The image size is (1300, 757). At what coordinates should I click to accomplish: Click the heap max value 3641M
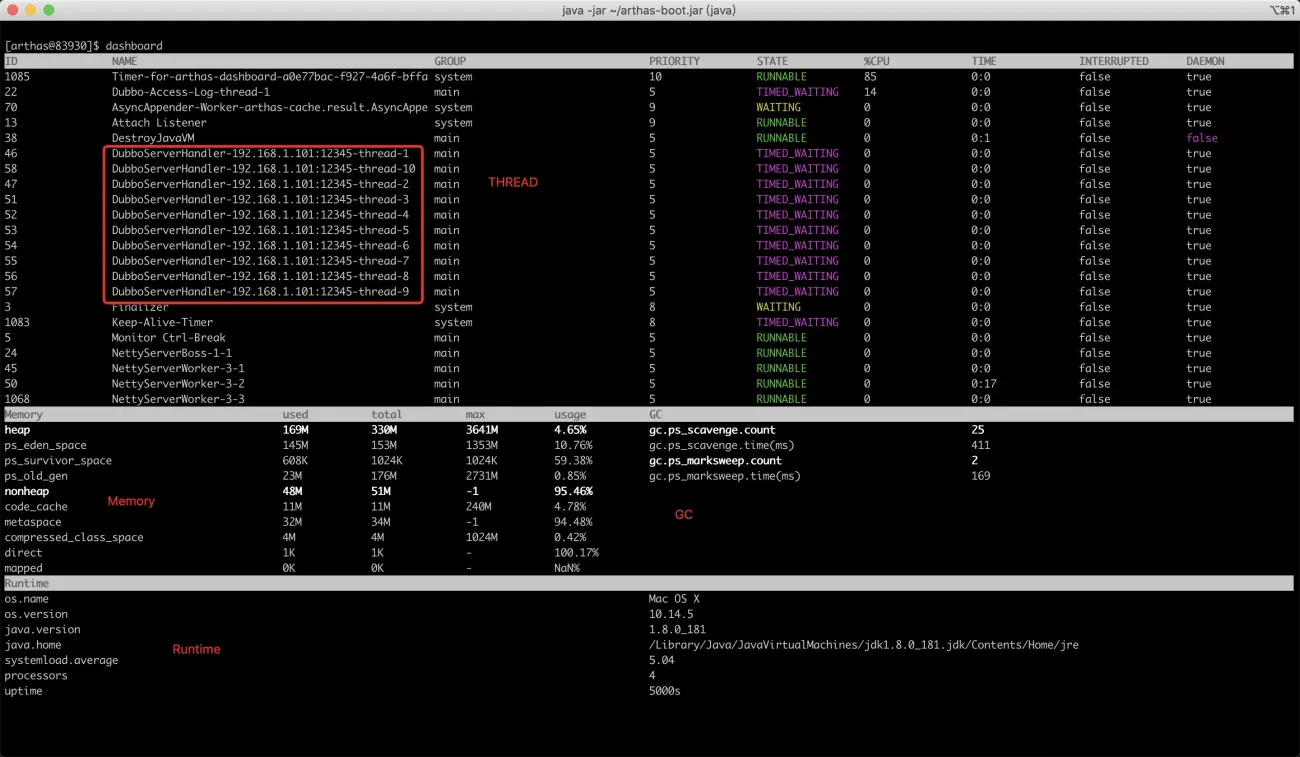coord(482,430)
